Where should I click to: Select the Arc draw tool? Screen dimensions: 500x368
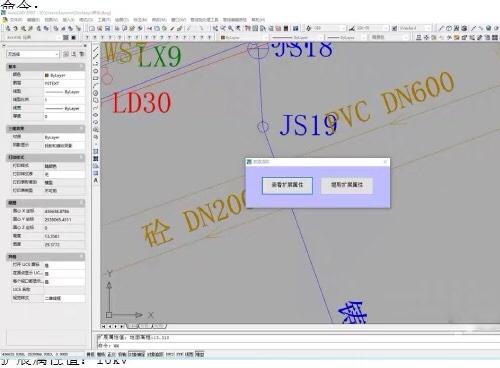[x=96, y=85]
